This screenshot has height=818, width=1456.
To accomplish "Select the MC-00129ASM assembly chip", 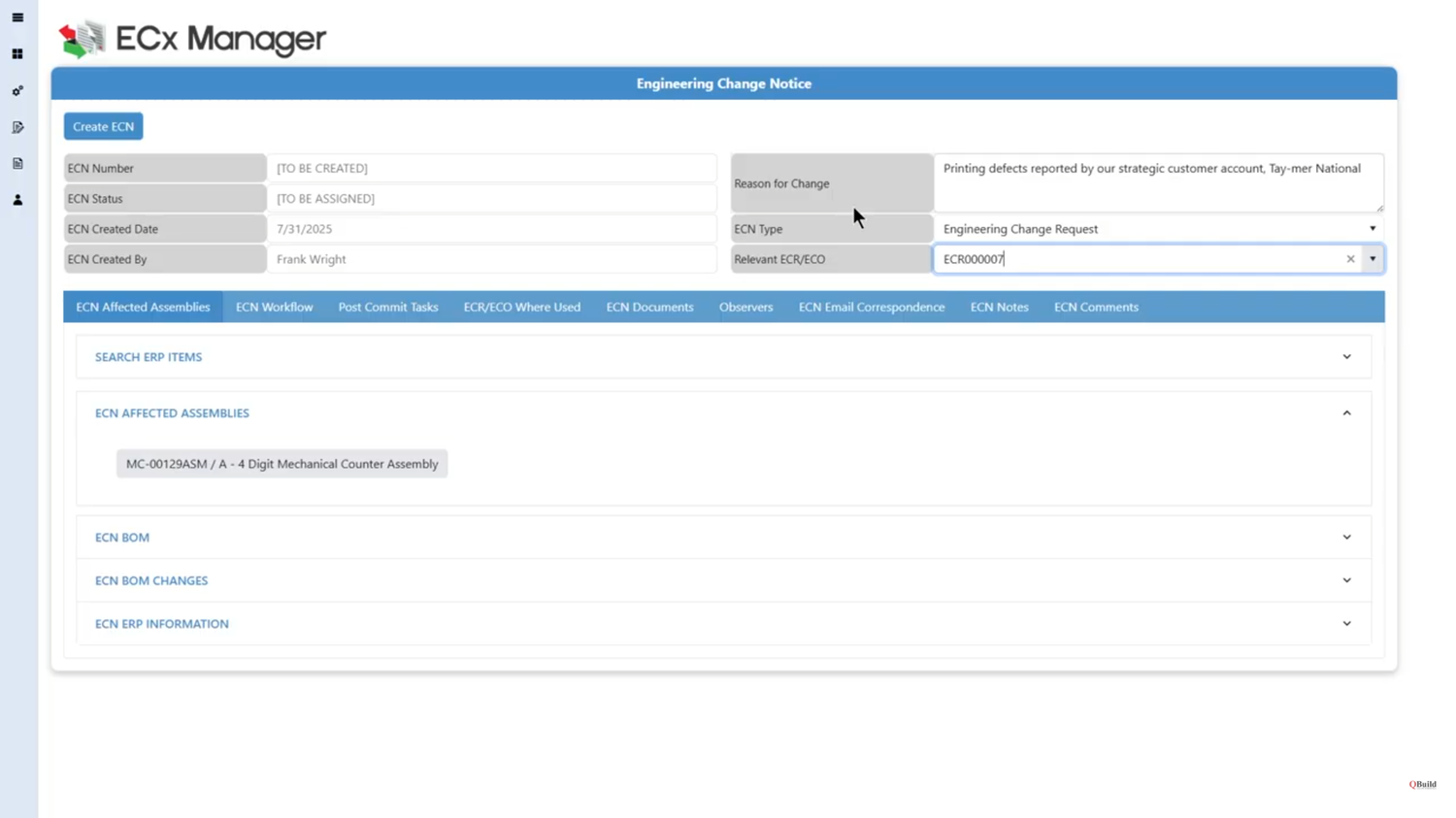I will (281, 464).
